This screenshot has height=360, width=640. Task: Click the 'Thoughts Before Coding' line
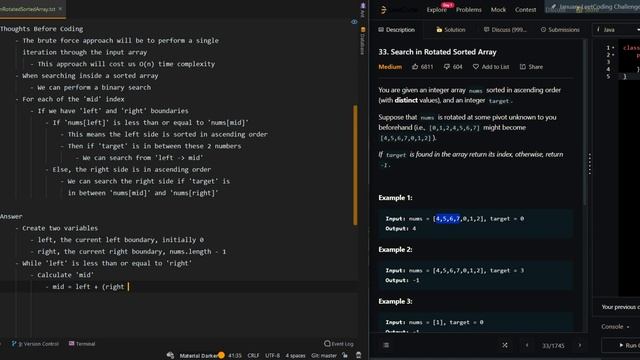(x=42, y=29)
